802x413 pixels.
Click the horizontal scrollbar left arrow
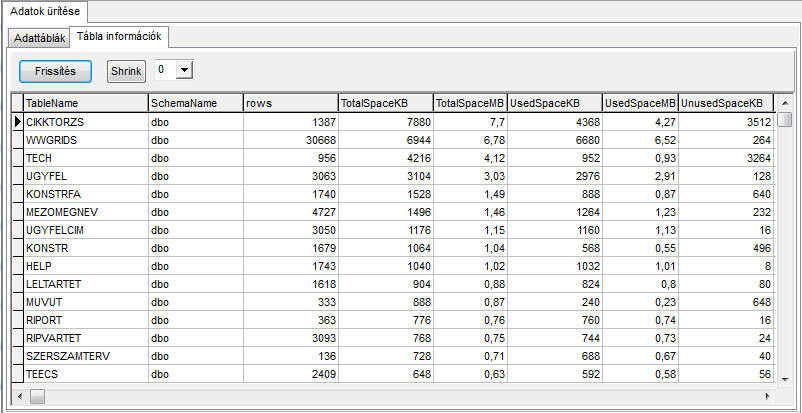[x=20, y=396]
